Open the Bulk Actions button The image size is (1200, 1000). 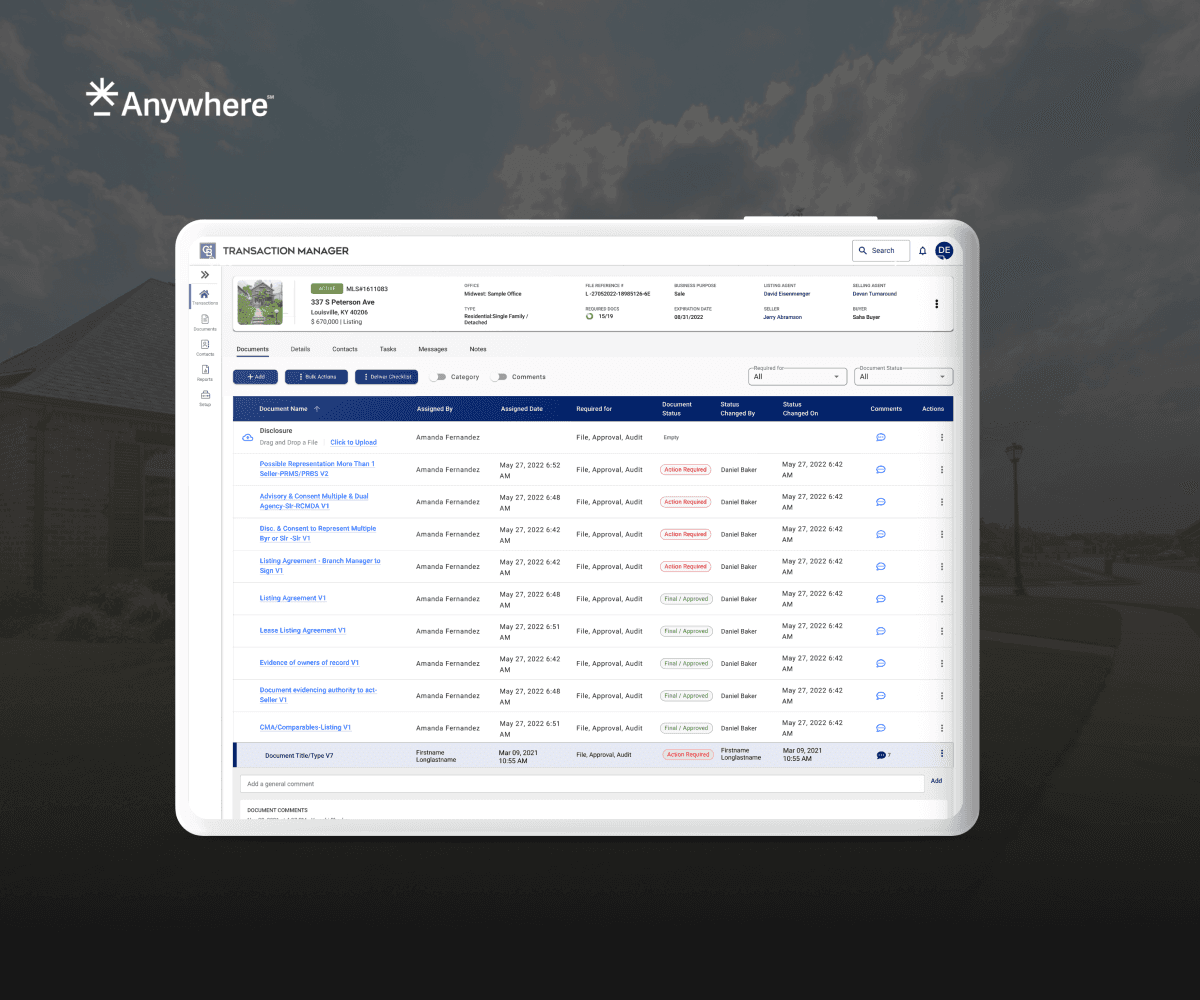[x=317, y=377]
